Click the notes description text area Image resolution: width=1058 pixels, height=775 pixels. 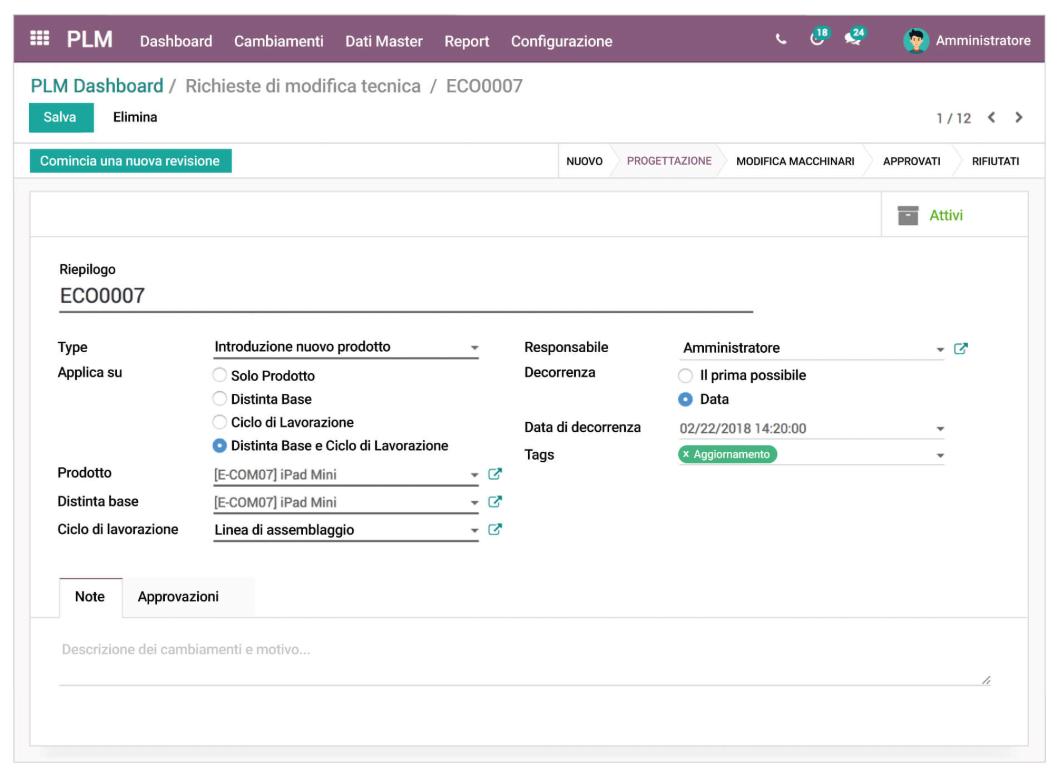(520, 662)
